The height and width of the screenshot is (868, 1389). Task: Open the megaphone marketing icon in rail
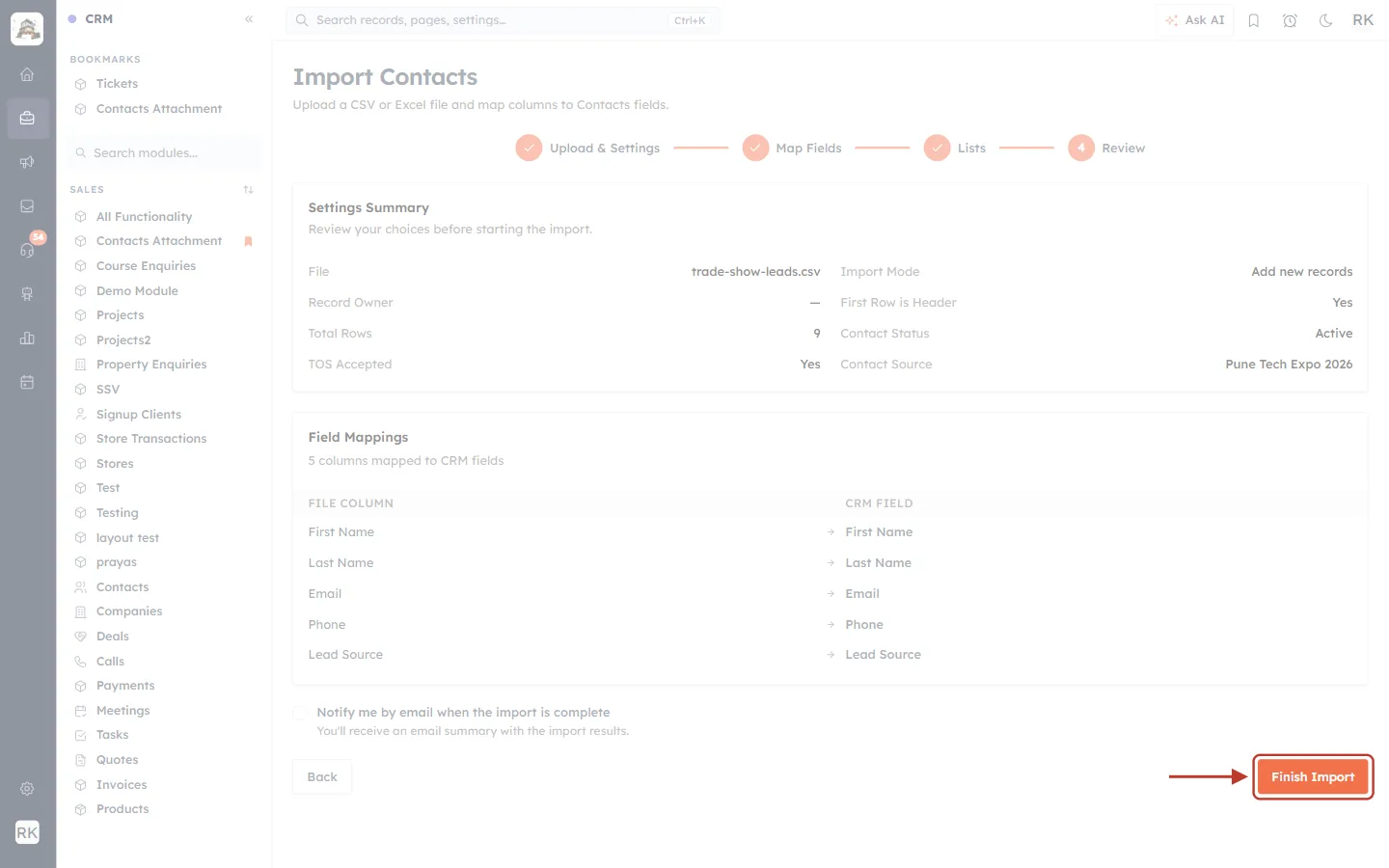coord(27,162)
